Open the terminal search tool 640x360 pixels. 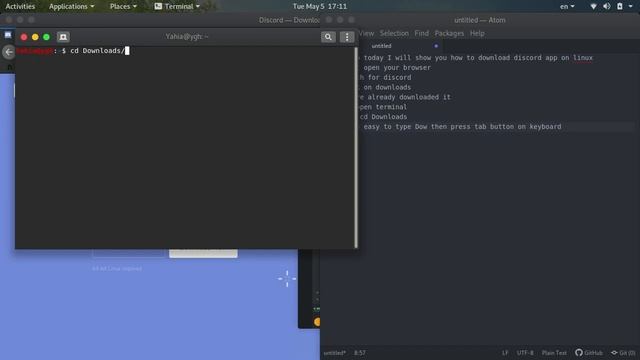[328, 37]
